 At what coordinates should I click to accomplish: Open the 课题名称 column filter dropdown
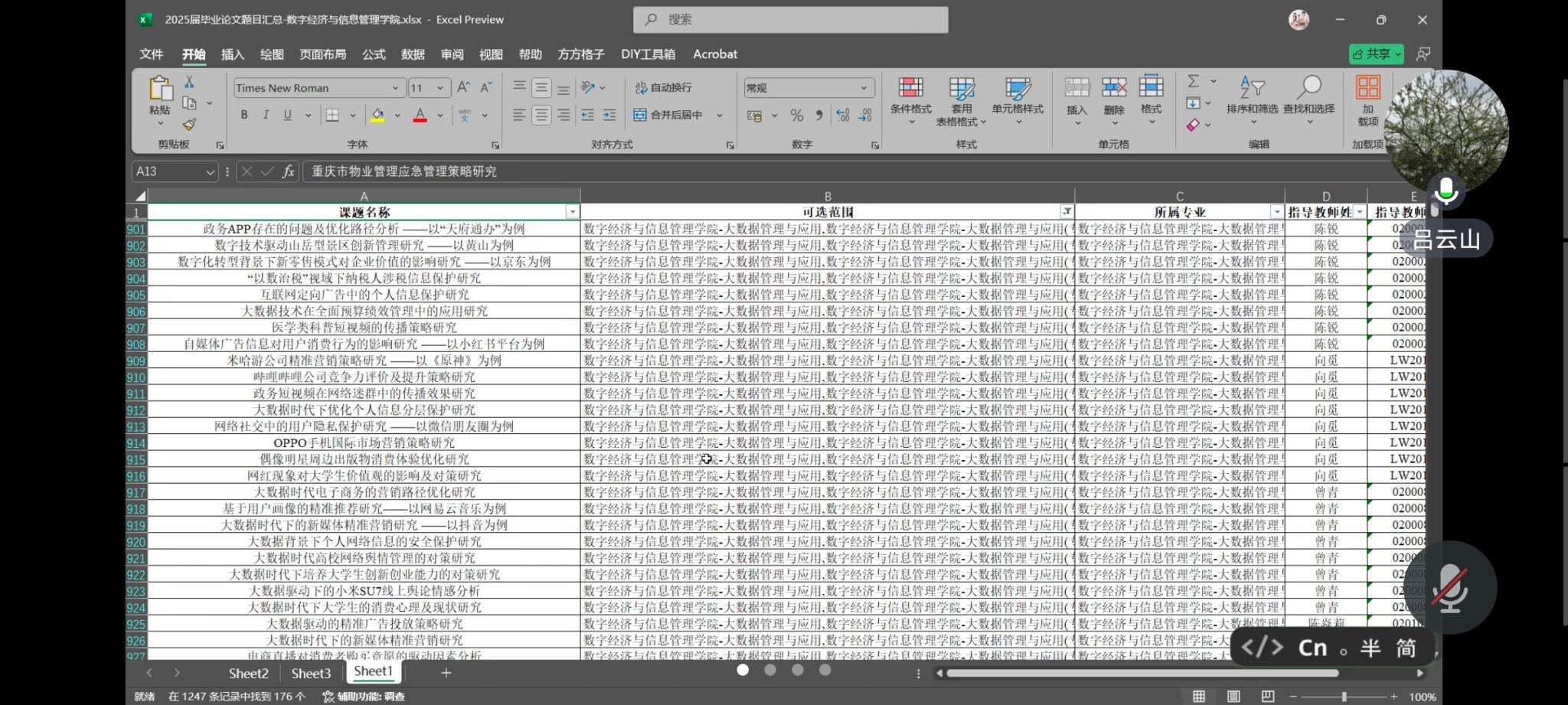(572, 212)
